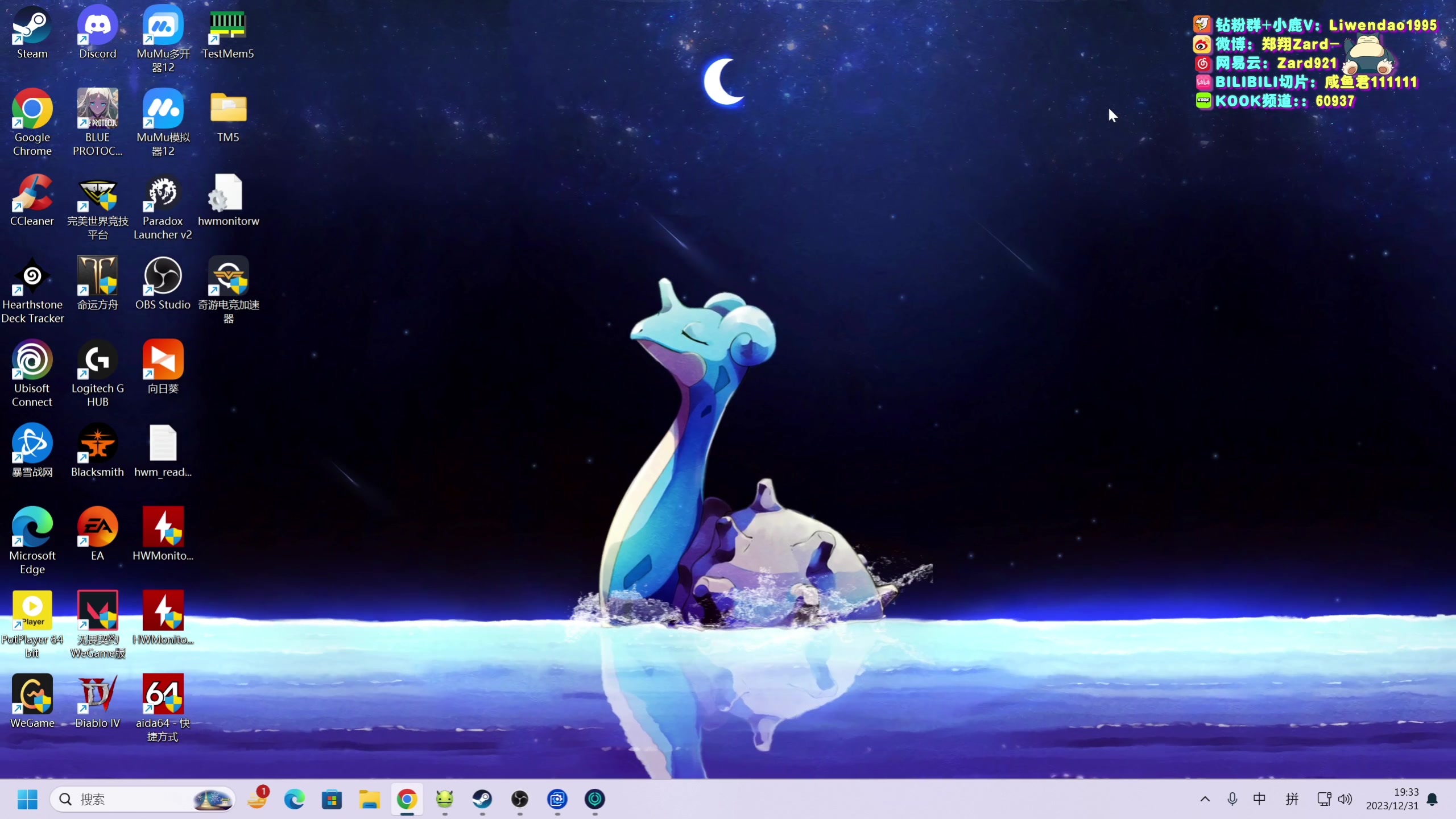Viewport: 1456px width, 819px height.
Task: Open the volume control in tray
Action: pos(1345,799)
